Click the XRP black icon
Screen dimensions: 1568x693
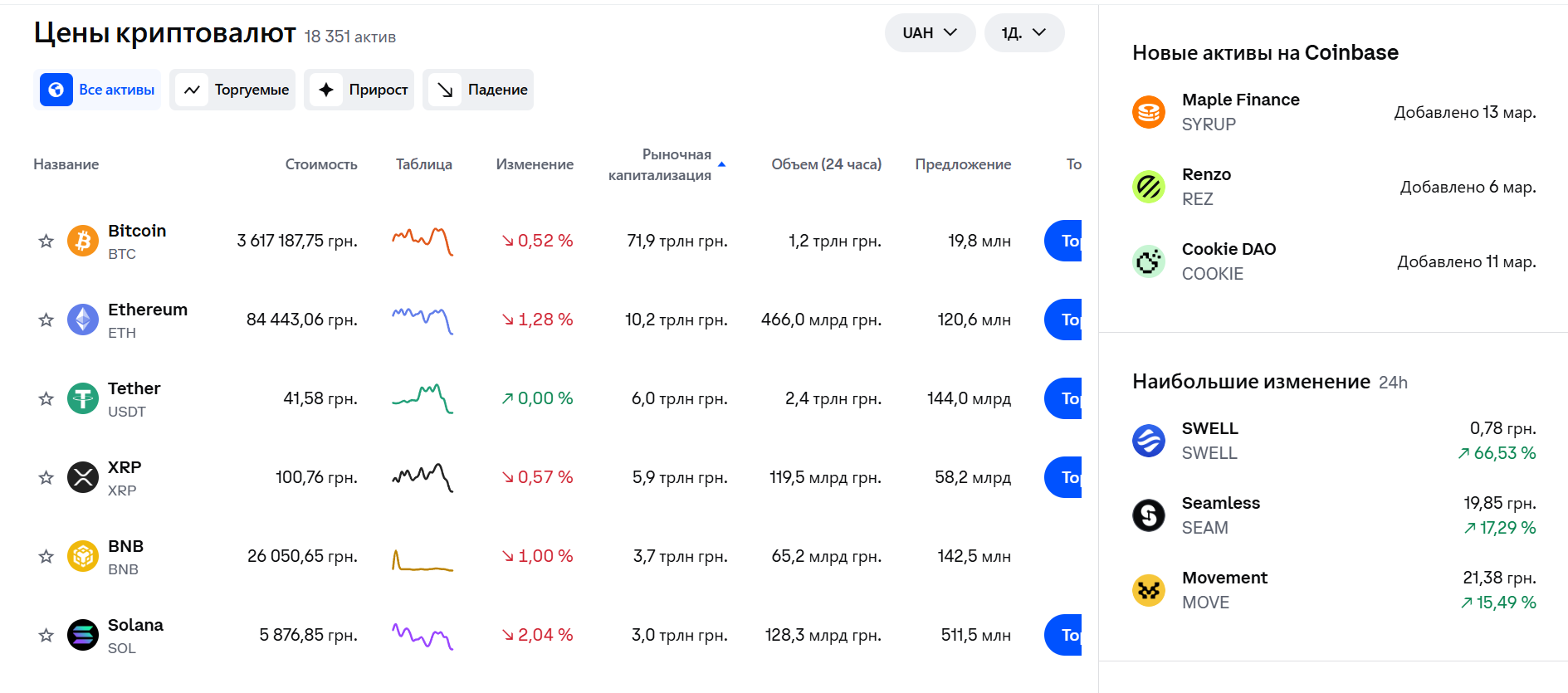coord(82,477)
